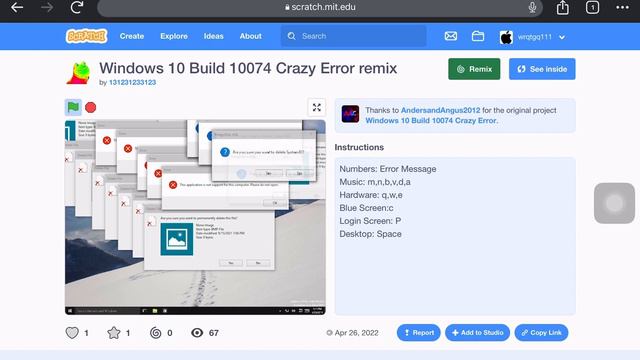Open the Messages envelope icon
640x360 pixels.
pos(451,36)
